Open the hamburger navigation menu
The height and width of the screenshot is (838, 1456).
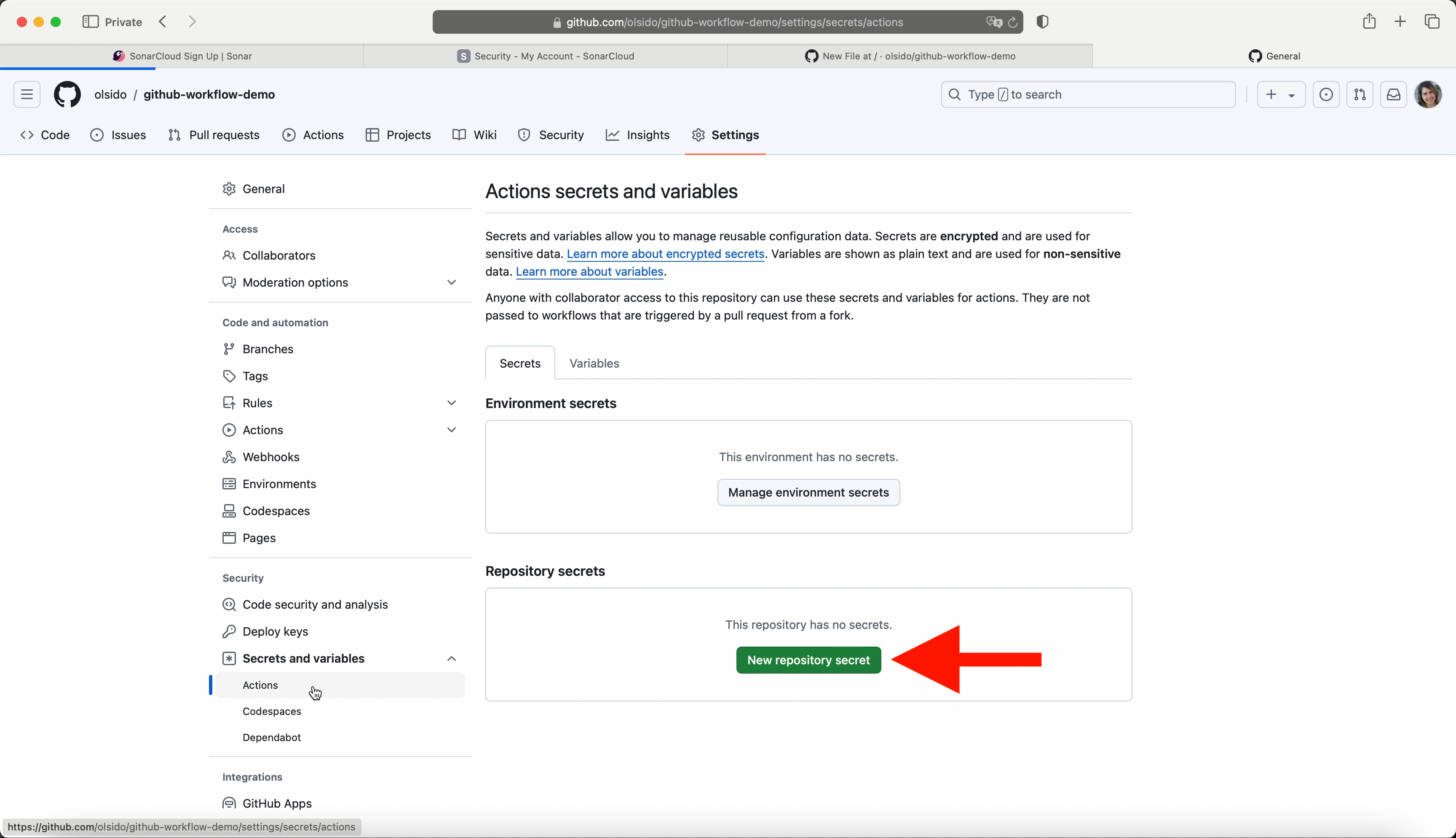[27, 94]
